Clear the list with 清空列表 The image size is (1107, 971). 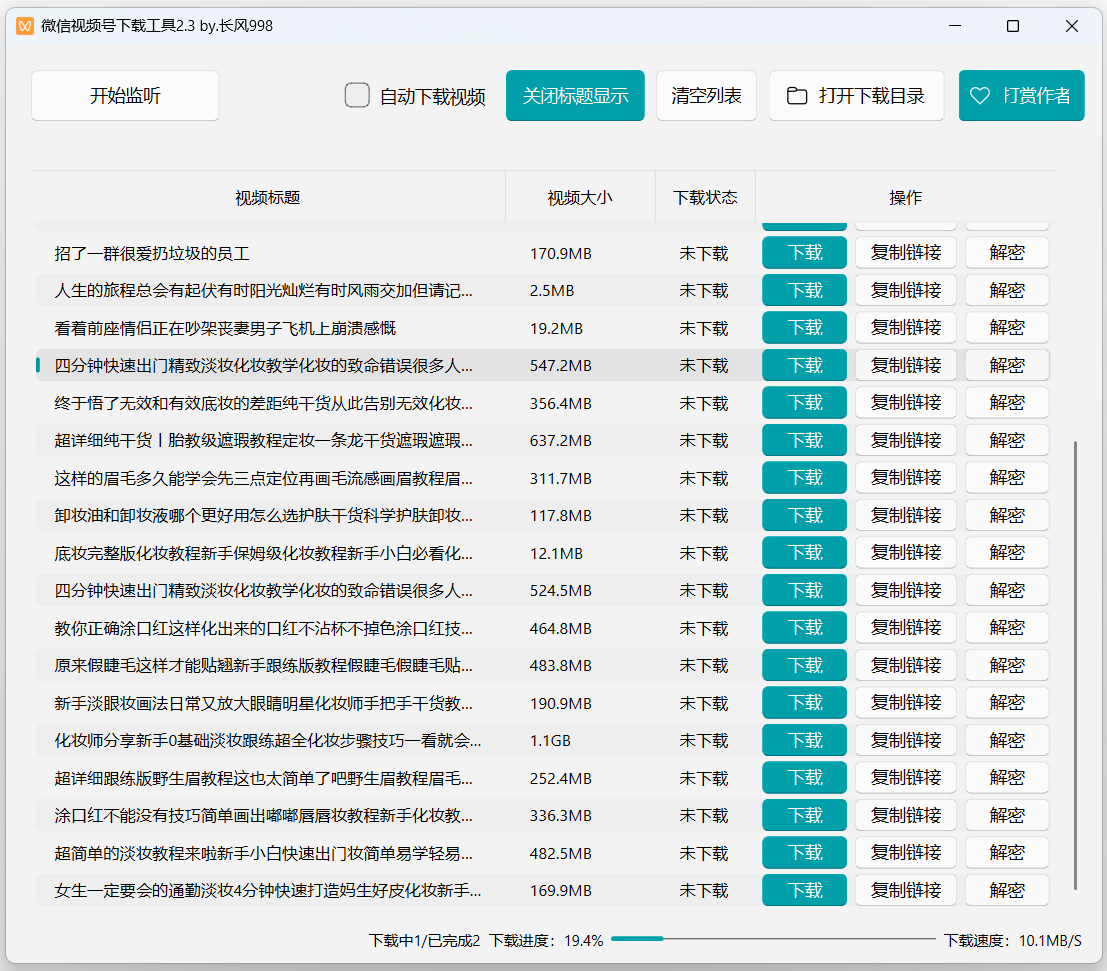[x=706, y=95]
